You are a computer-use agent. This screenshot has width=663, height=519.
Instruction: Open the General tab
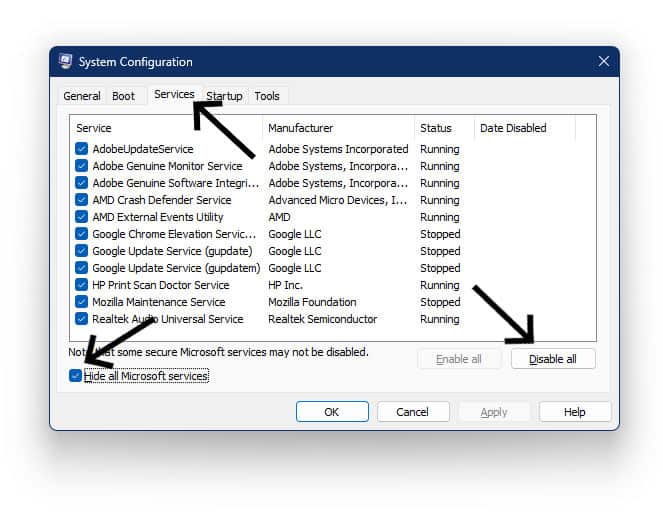[x=82, y=96]
